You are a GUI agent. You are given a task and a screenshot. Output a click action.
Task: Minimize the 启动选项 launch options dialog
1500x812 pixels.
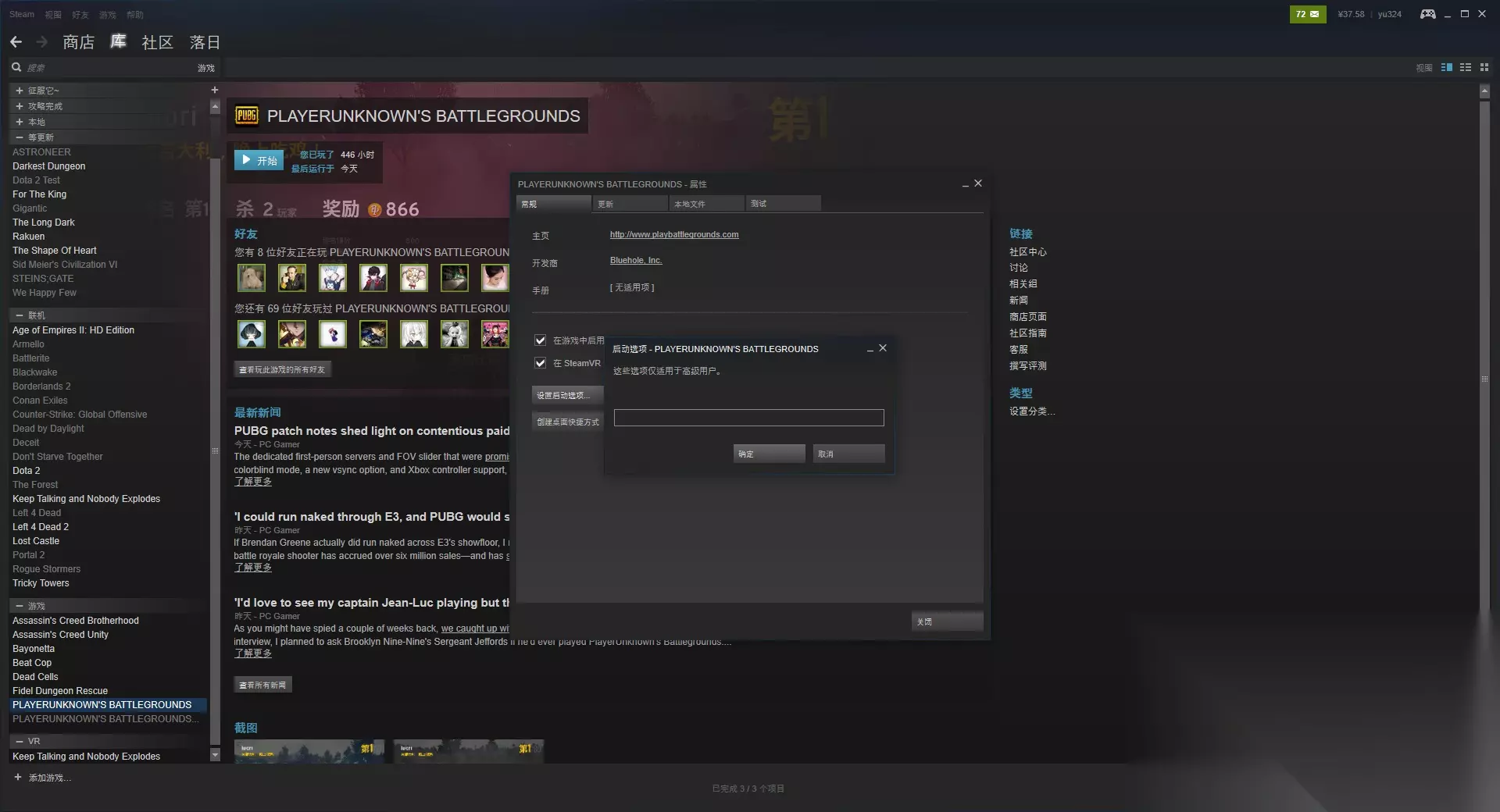coord(870,349)
